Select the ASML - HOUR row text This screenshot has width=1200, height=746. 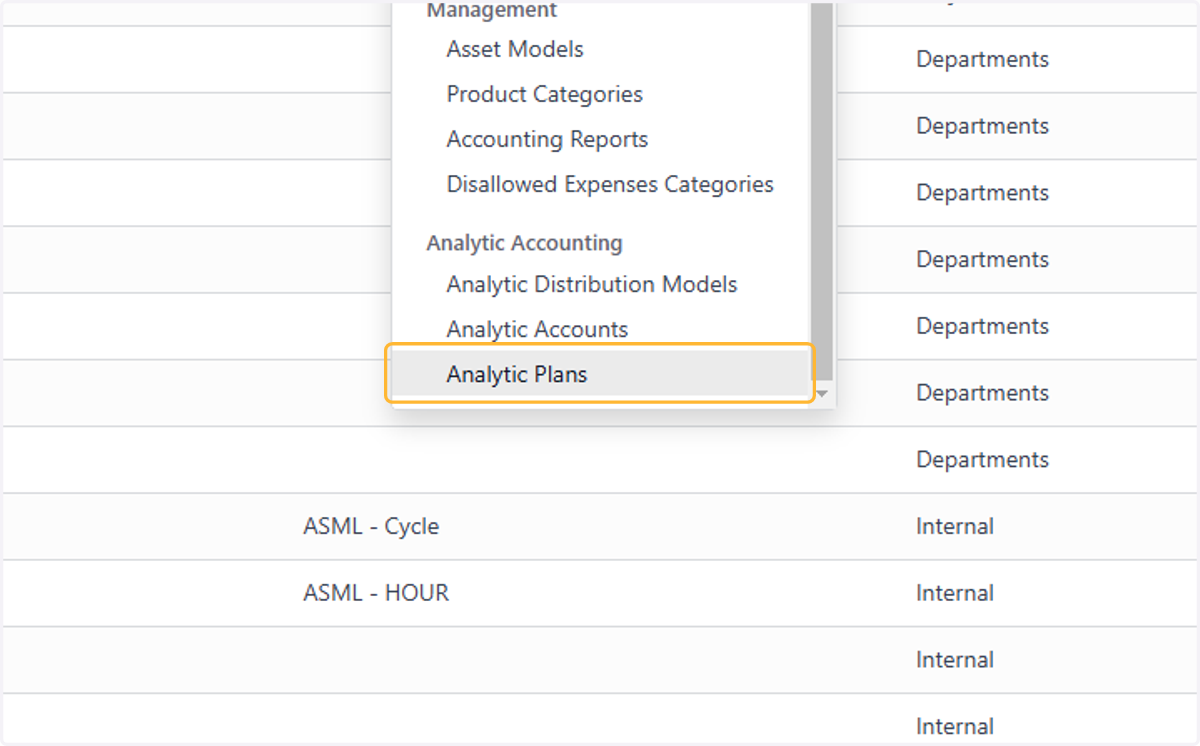(376, 592)
